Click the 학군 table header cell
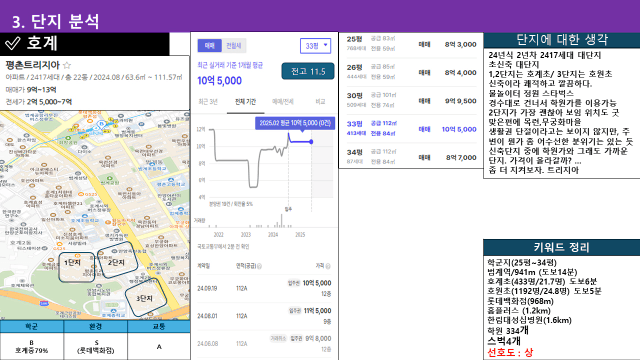This screenshot has width=640, height=360. click(x=31, y=327)
